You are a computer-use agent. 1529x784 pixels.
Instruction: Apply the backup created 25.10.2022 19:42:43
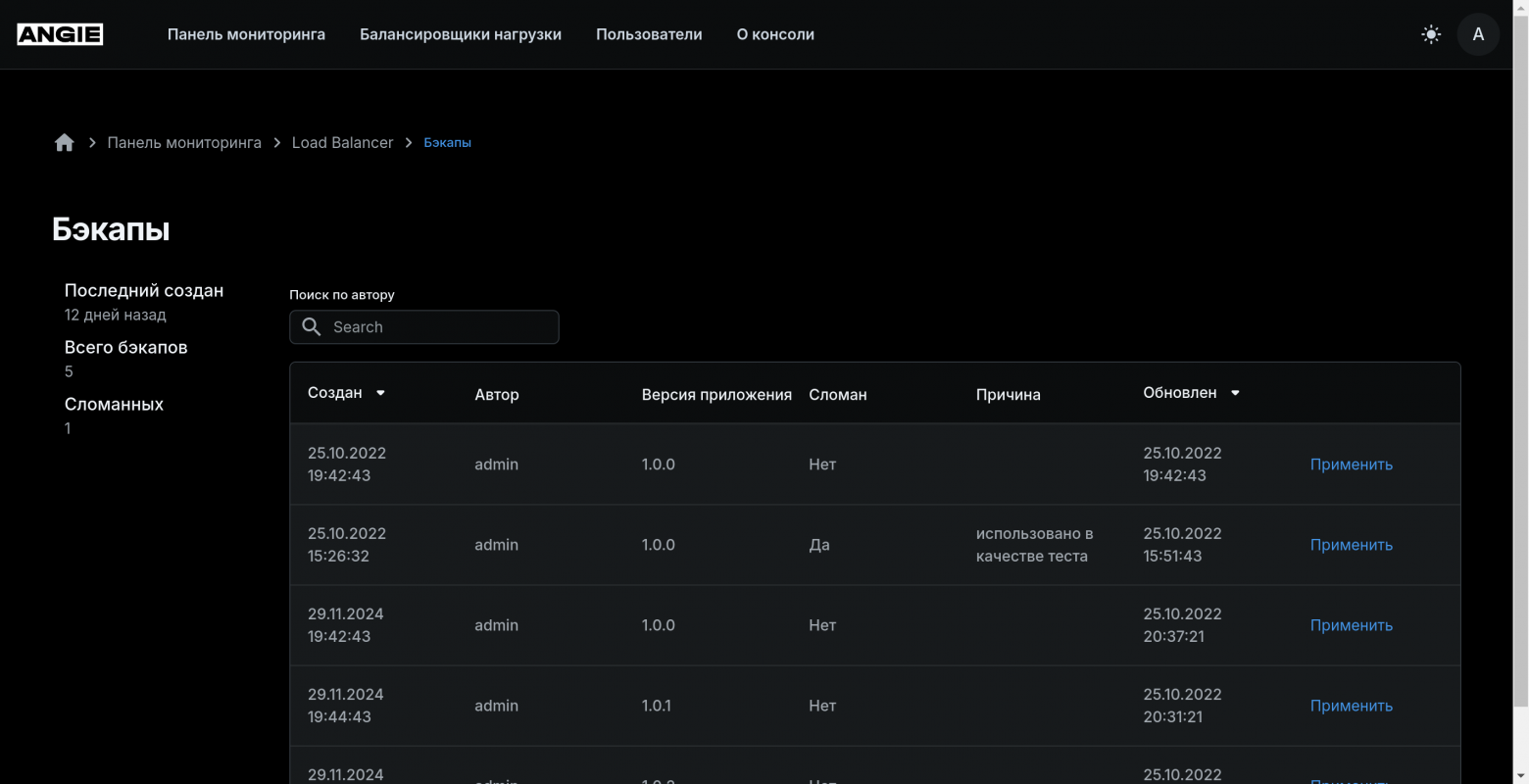1351,465
